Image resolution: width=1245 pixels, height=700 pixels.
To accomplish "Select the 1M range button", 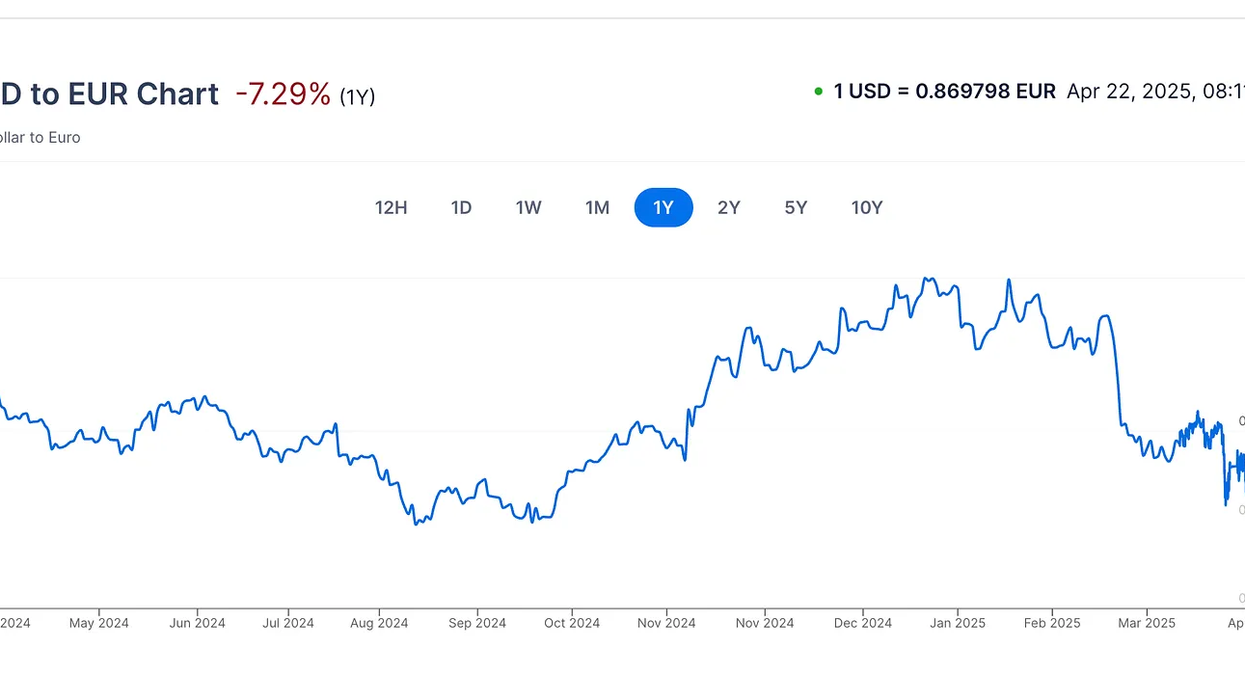I will (x=597, y=208).
